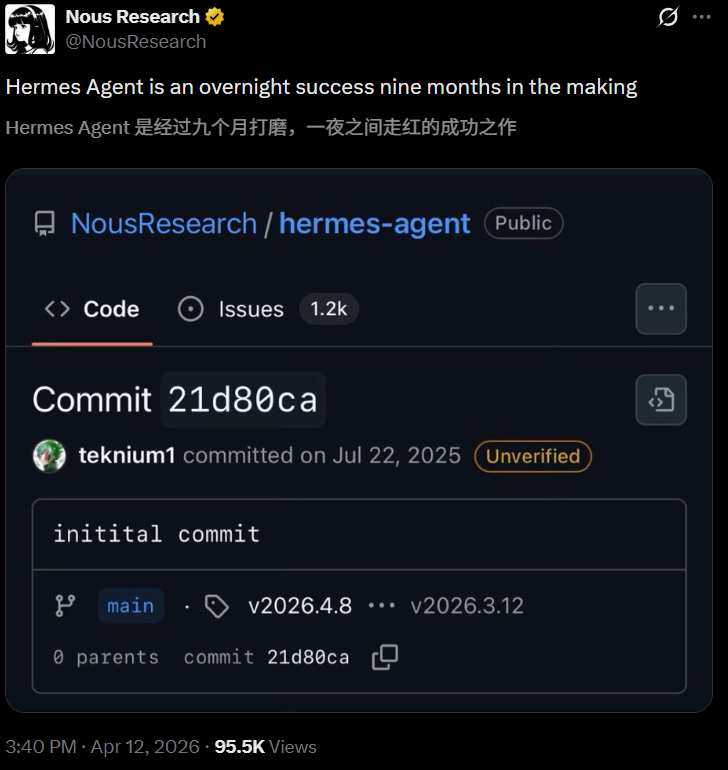Expand the repository three-dot overflow menu
This screenshot has width=728, height=770.
point(661,308)
